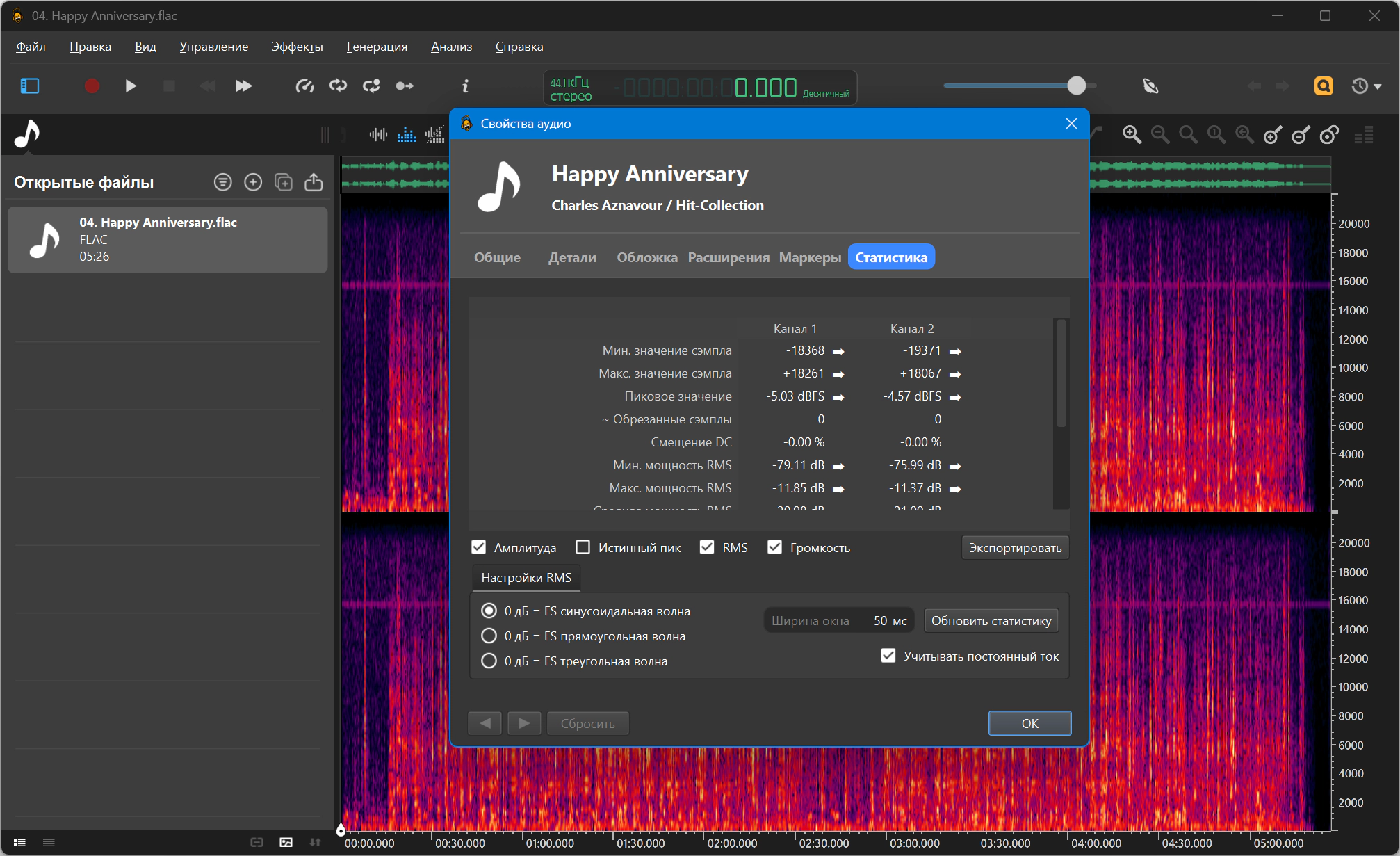Click the list view icon in status bar

[x=19, y=843]
